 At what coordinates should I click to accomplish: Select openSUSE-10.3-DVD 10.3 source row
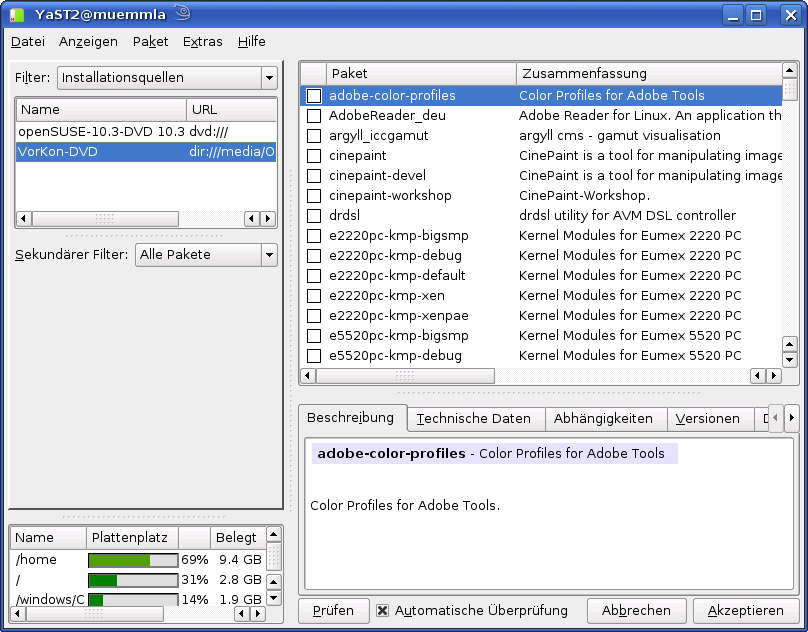coord(146,132)
